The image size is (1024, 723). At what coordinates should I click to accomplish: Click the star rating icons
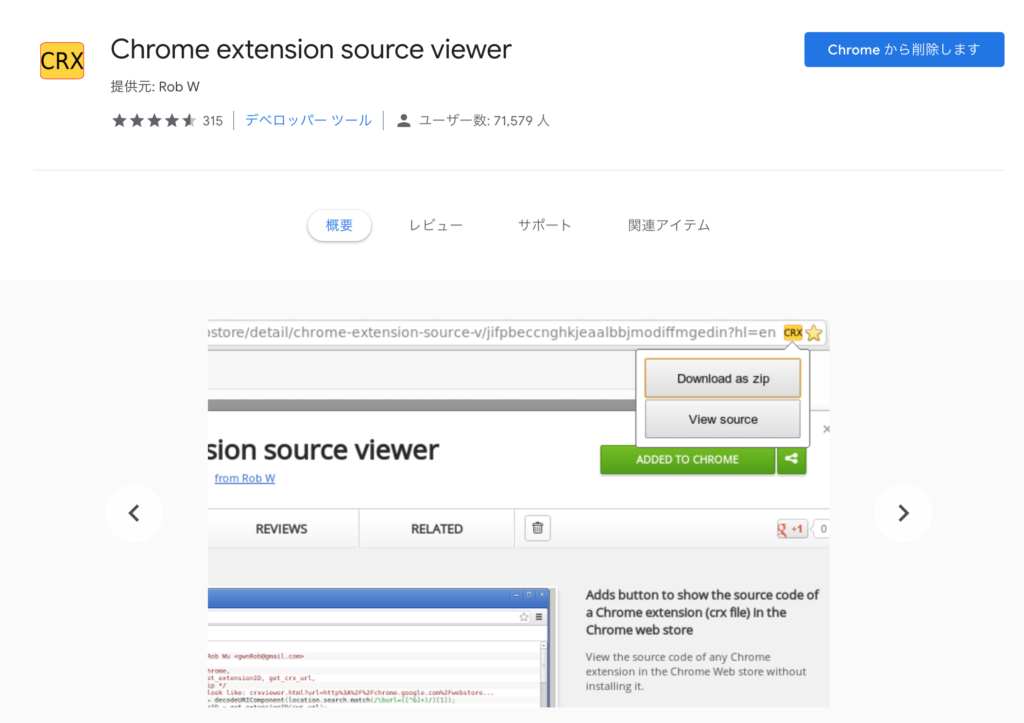click(154, 121)
